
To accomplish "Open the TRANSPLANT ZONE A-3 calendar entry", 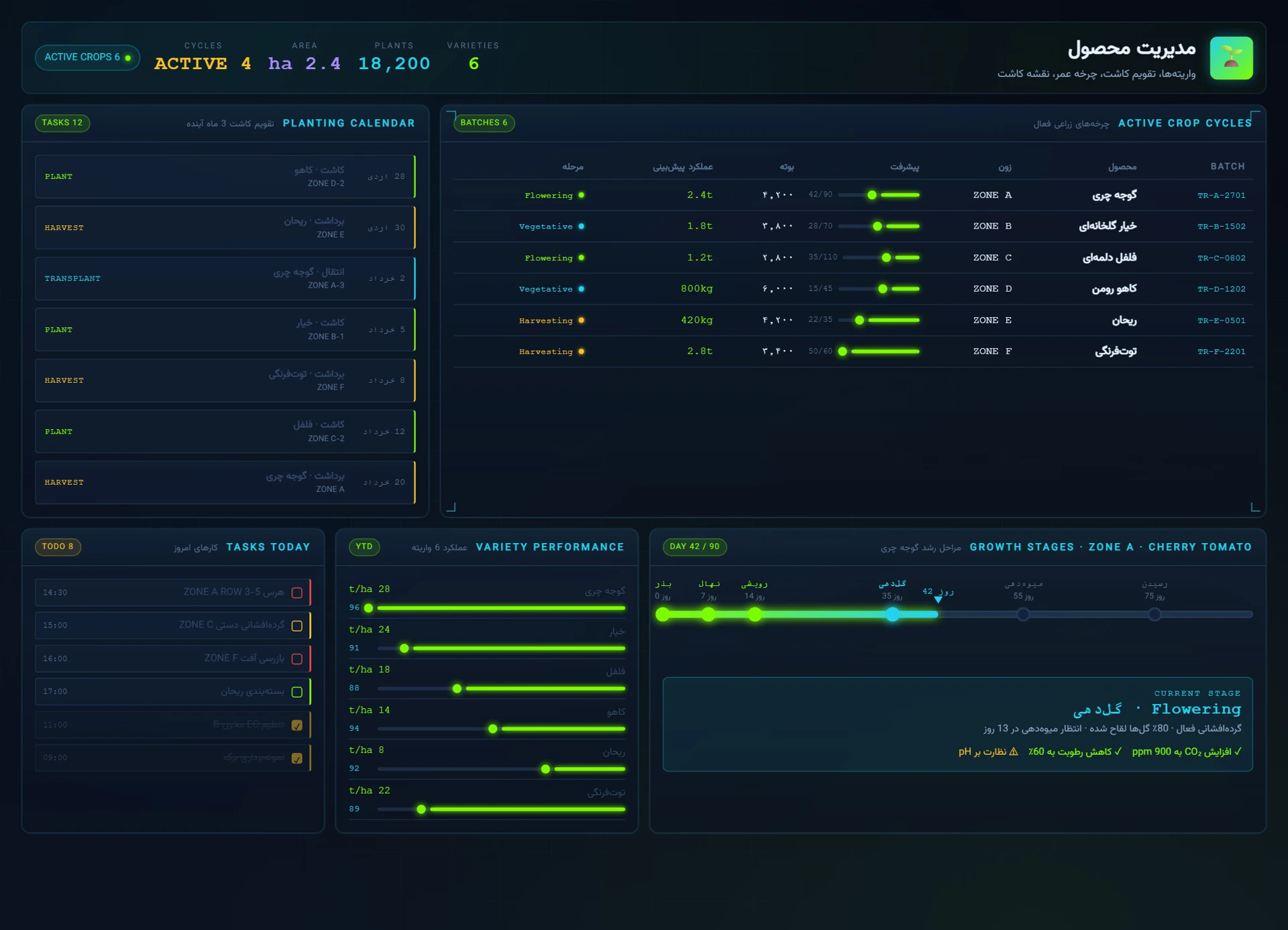I will point(225,278).
